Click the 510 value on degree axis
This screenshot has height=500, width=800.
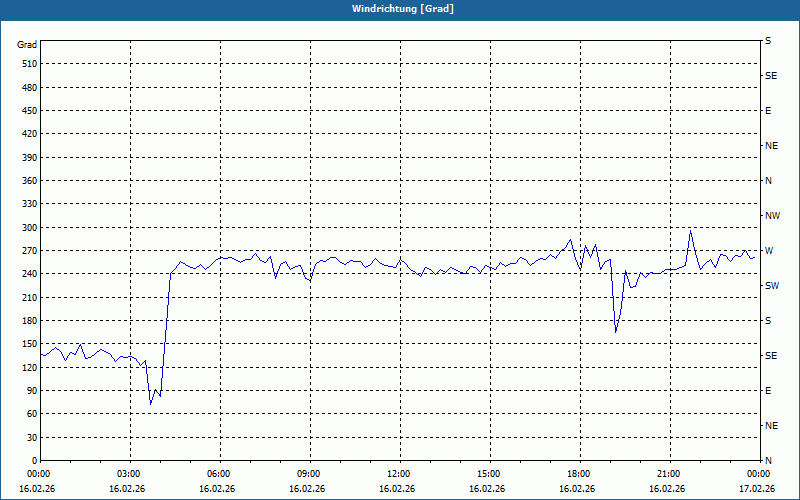click(x=30, y=64)
